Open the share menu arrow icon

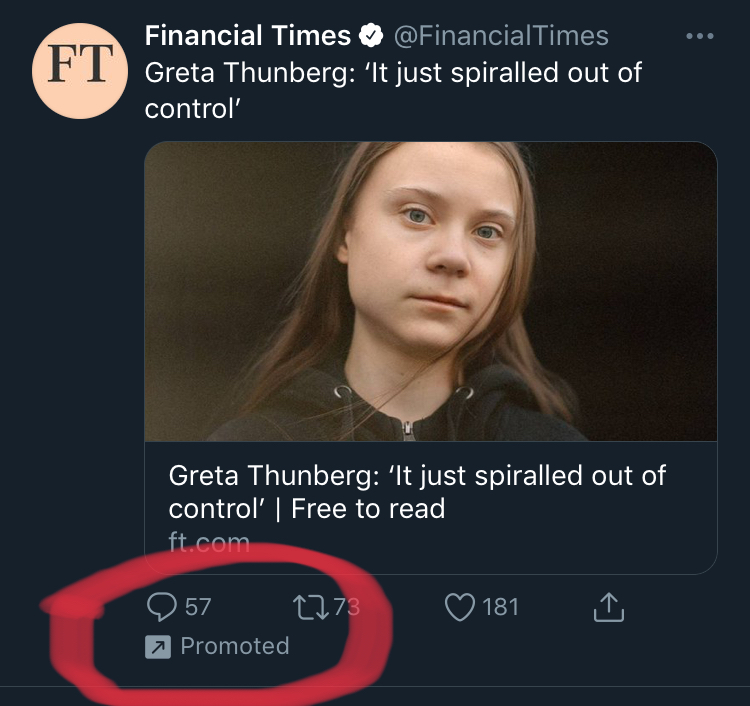pos(609,606)
